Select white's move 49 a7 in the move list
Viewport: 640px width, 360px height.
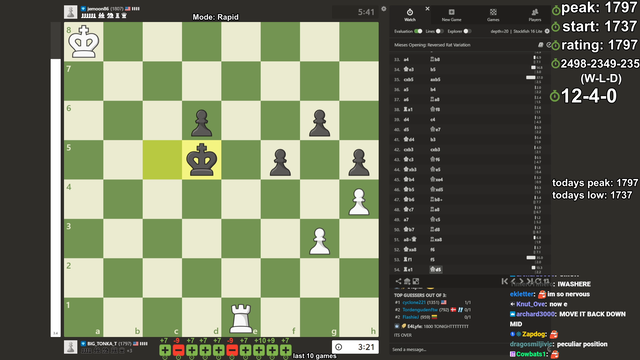tap(406, 220)
